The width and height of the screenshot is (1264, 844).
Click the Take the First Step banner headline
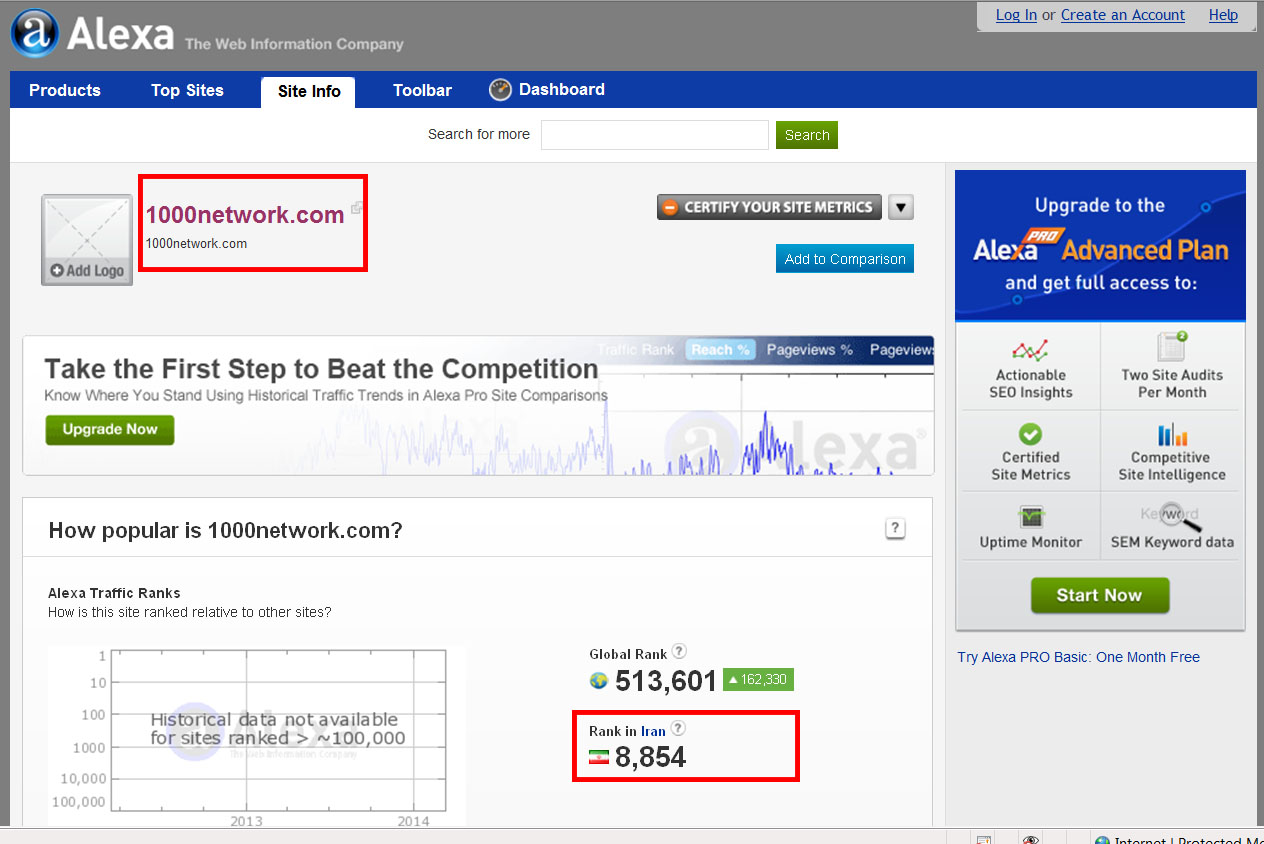[x=321, y=369]
